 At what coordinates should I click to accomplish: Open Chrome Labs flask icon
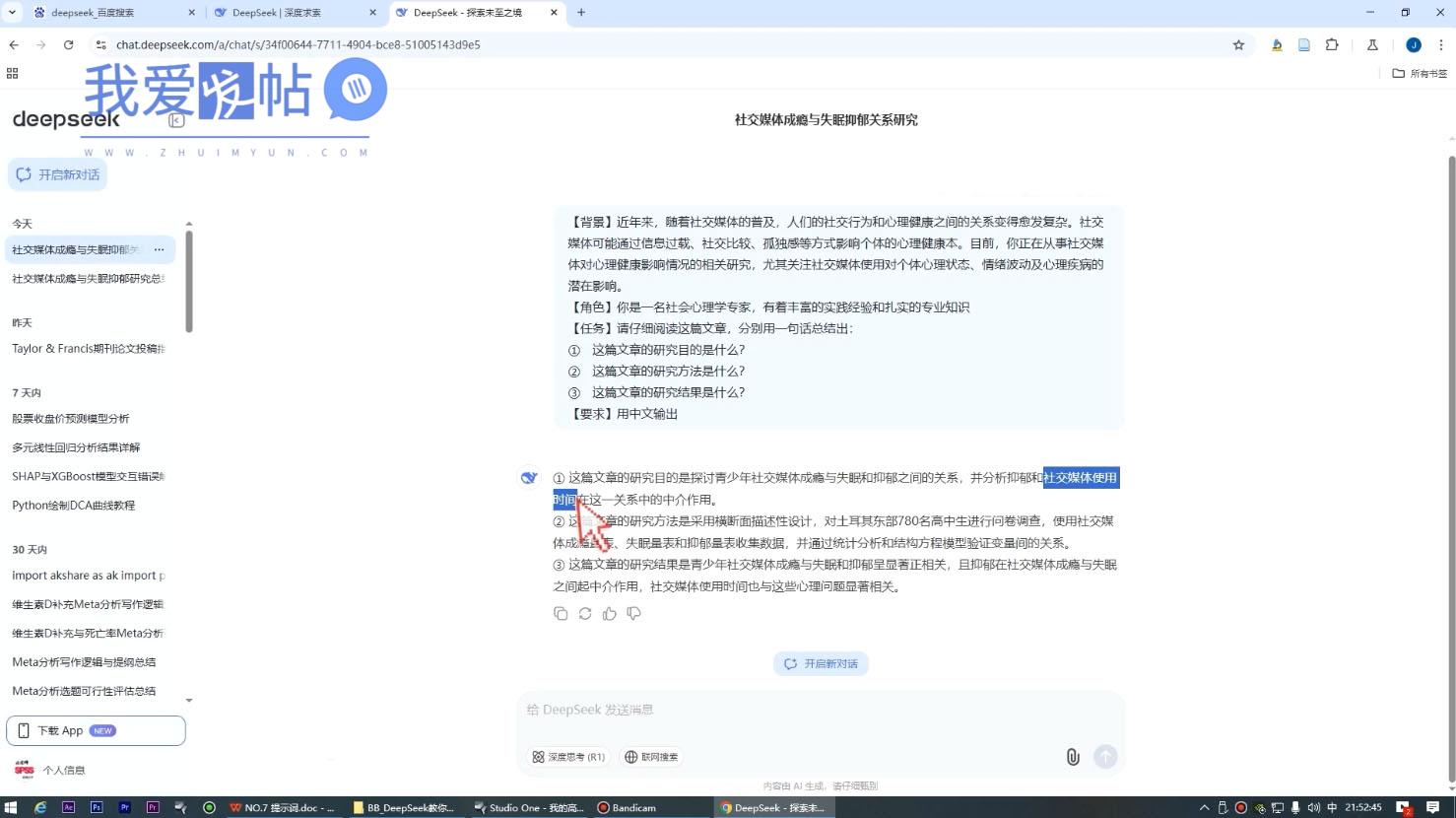coord(1372,44)
